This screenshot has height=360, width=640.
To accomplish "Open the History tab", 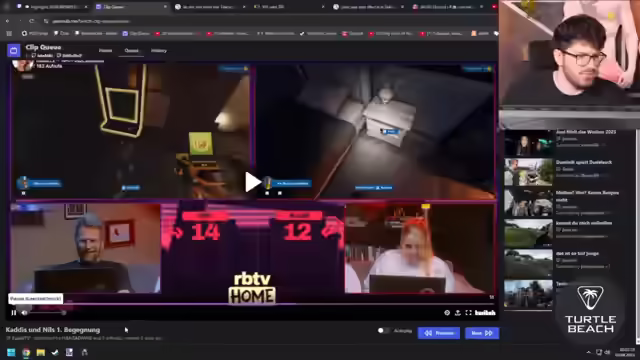I will 159,51.
